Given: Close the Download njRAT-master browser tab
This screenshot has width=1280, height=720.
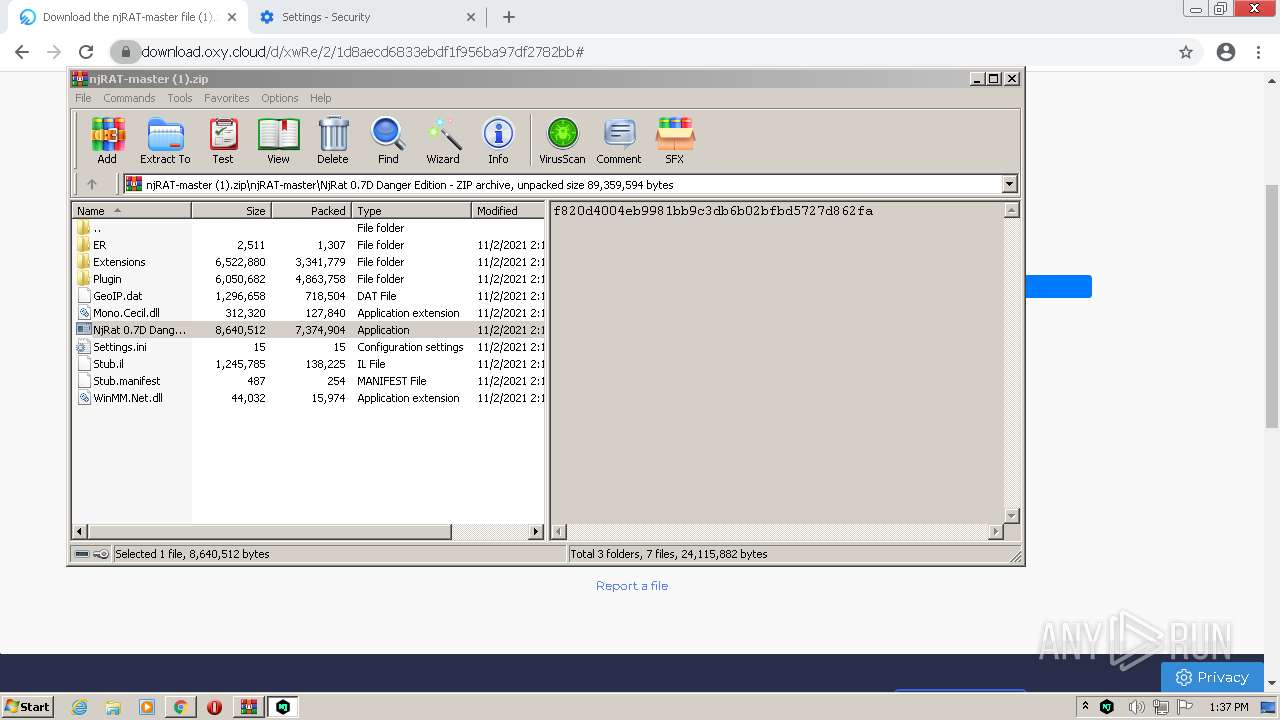Looking at the screenshot, I should [x=231, y=17].
